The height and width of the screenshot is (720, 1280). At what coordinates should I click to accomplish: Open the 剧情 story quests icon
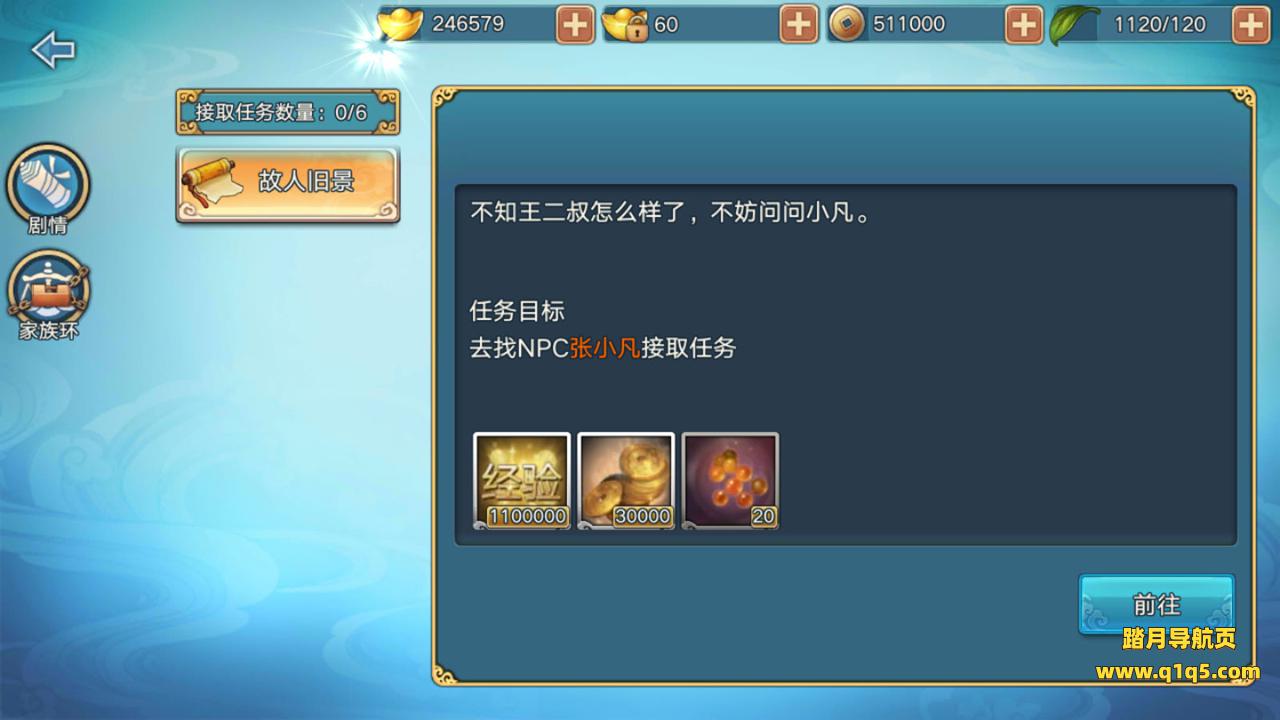(x=48, y=189)
